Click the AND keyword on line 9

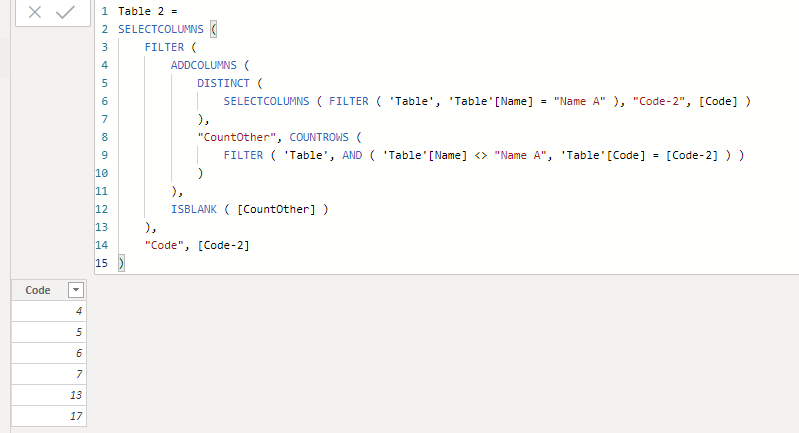pyautogui.click(x=352, y=155)
